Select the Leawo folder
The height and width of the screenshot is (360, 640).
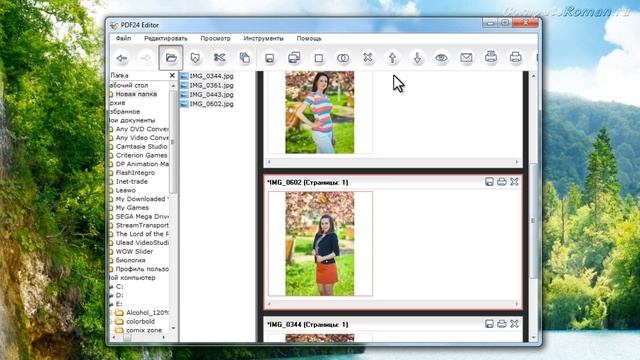(x=125, y=190)
